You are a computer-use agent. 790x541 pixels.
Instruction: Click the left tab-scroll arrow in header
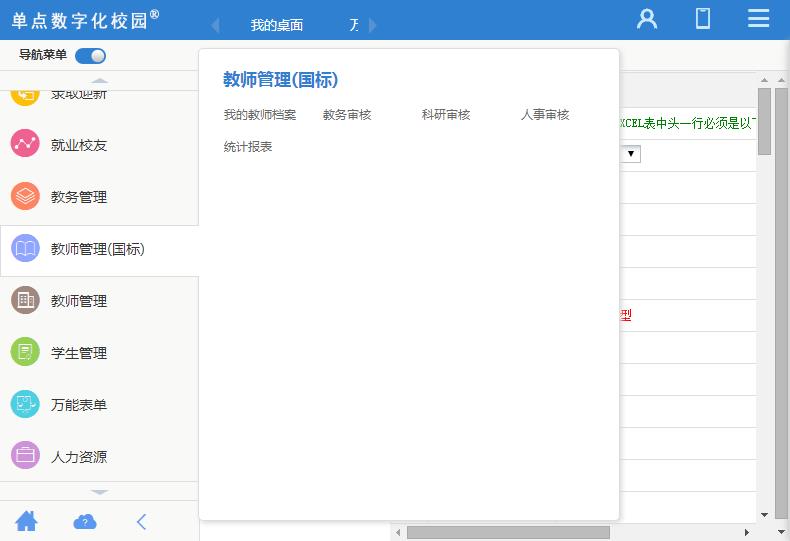pos(216,25)
